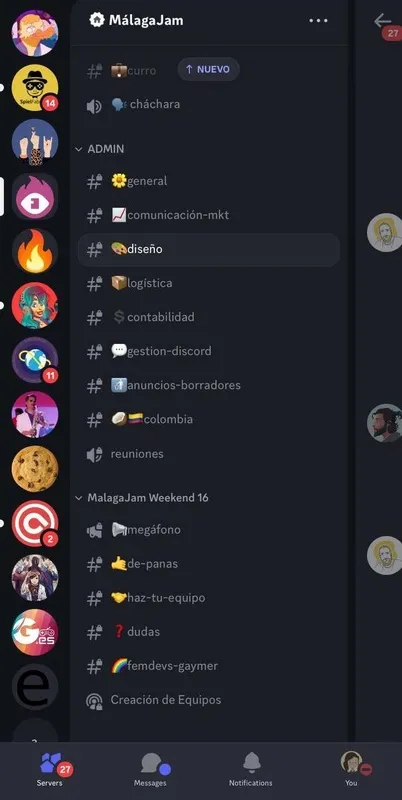Screen dimensions: 402x800
Task: Join the reuniones voice channel
Action: [209, 454]
